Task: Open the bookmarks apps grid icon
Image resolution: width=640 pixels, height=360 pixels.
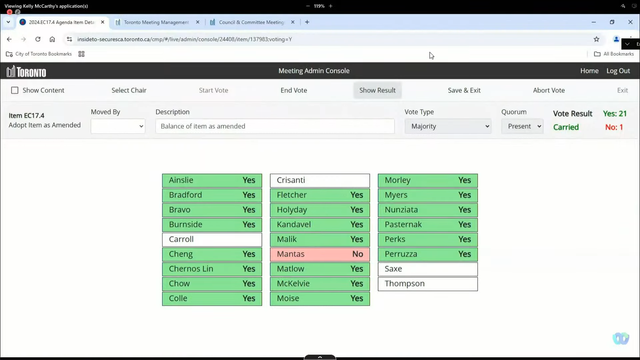Action: pos(82,54)
